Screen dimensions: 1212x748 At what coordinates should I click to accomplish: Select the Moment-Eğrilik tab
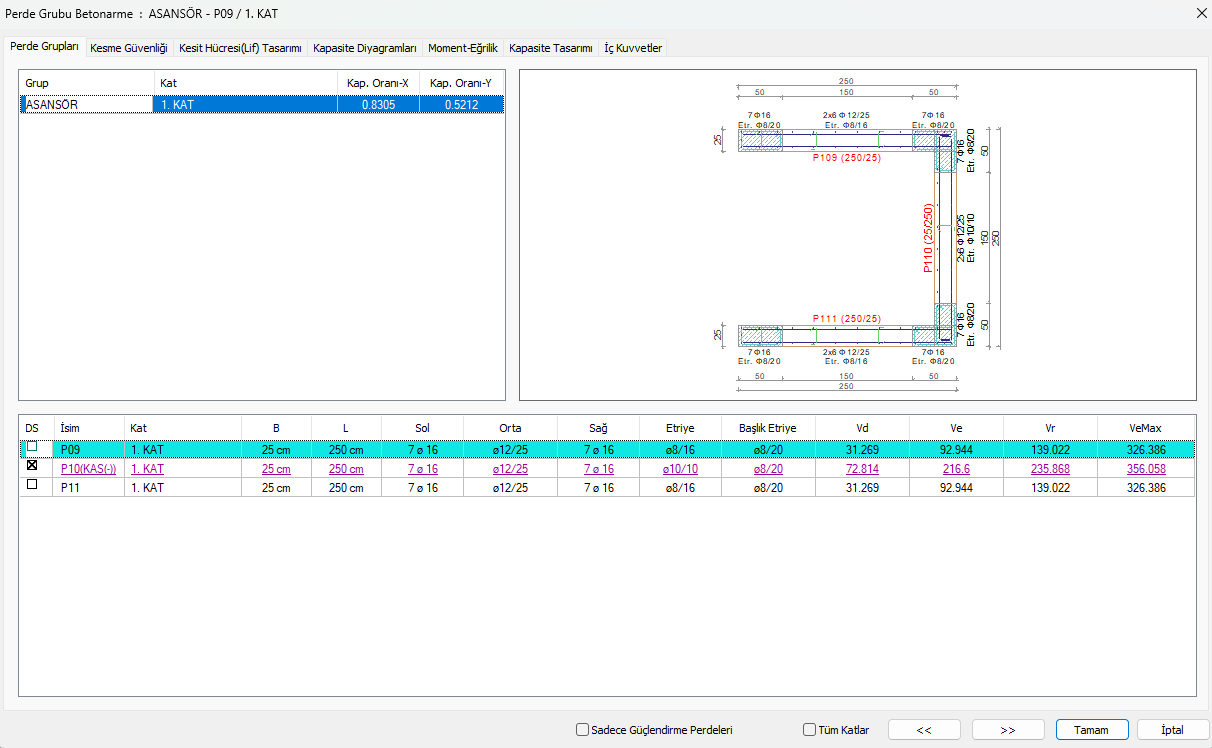coord(462,48)
